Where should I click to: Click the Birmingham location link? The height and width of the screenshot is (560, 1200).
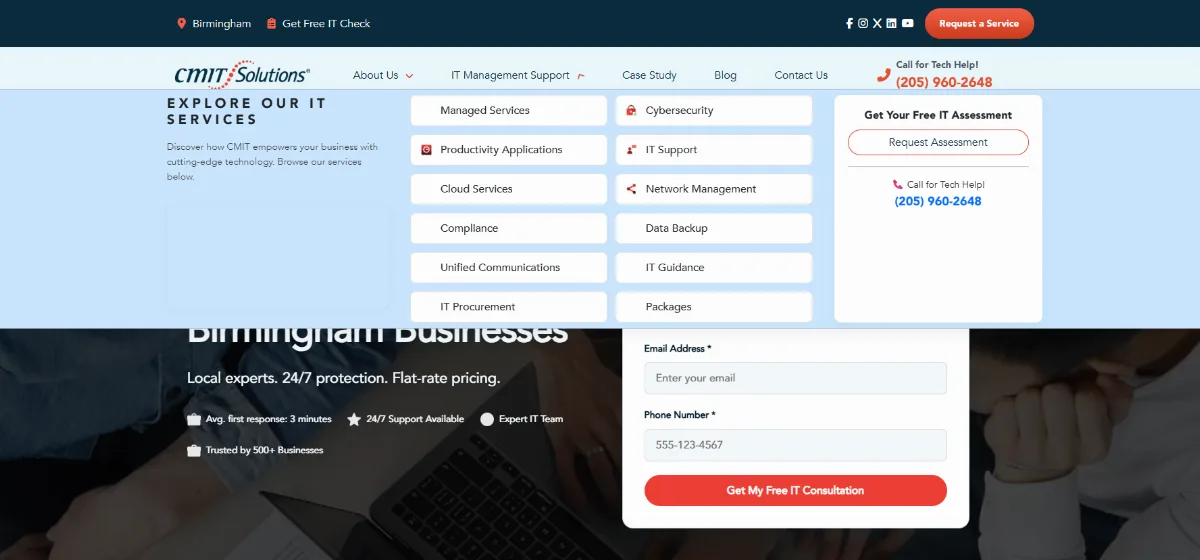tap(221, 23)
